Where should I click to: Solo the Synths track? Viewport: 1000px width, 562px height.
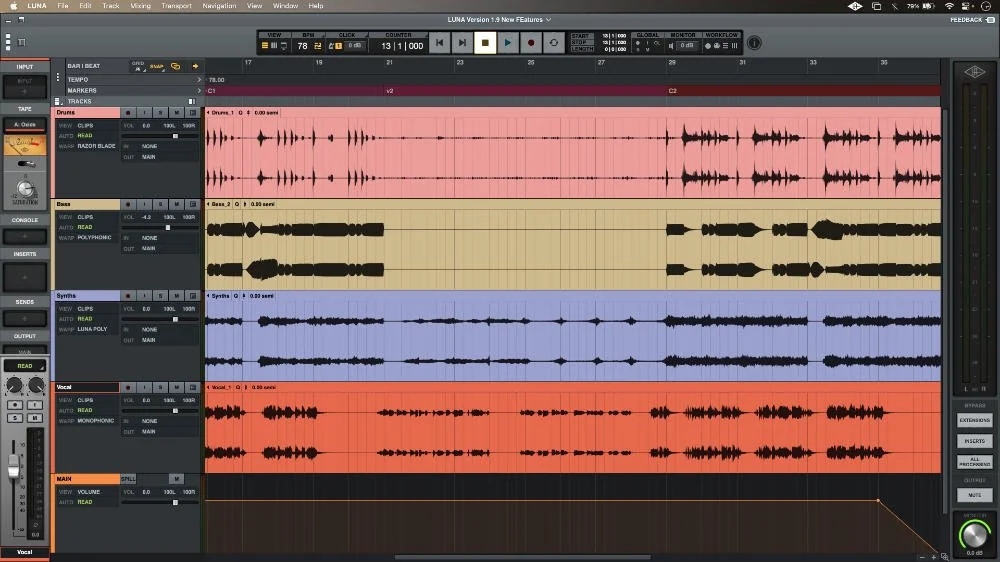click(160, 296)
